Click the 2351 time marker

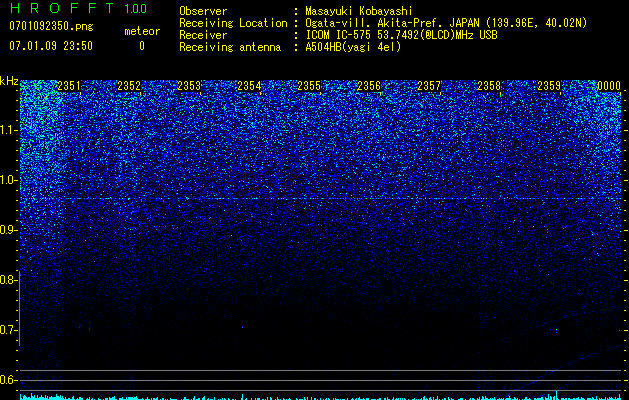(69, 86)
